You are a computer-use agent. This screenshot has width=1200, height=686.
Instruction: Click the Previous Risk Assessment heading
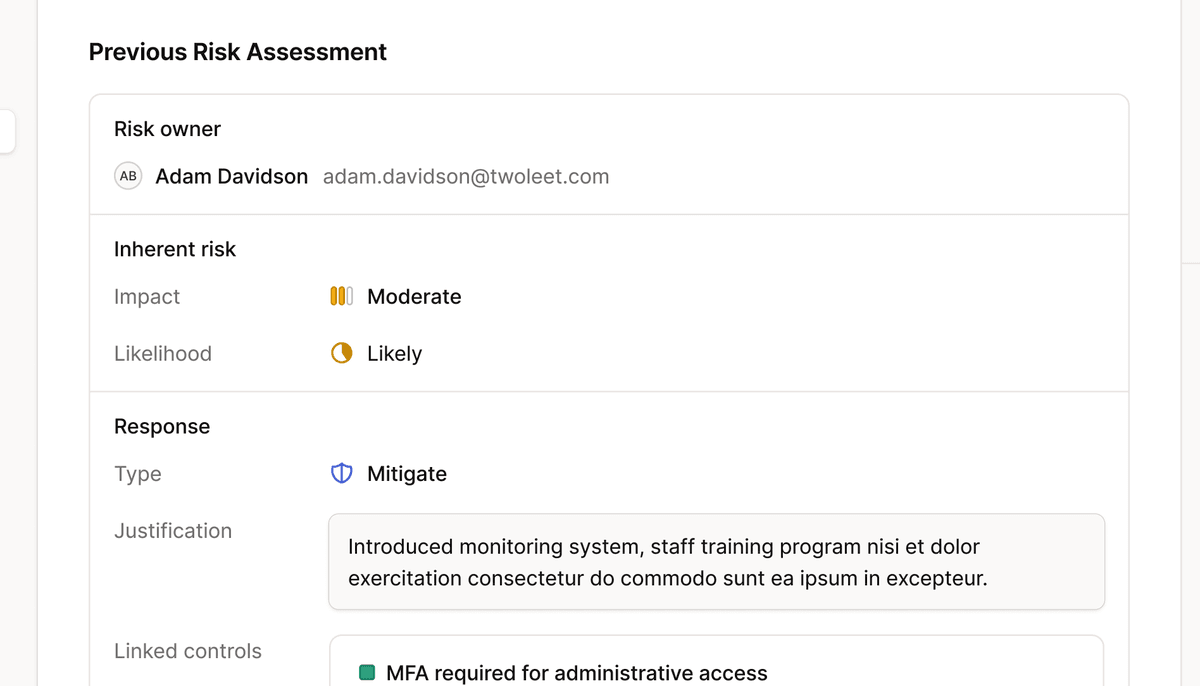pyautogui.click(x=238, y=52)
